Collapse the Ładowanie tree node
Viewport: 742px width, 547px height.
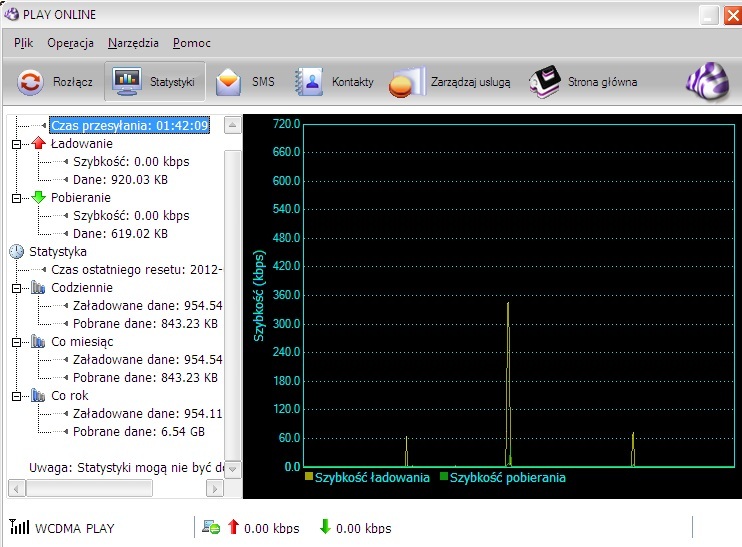pyautogui.click(x=17, y=144)
